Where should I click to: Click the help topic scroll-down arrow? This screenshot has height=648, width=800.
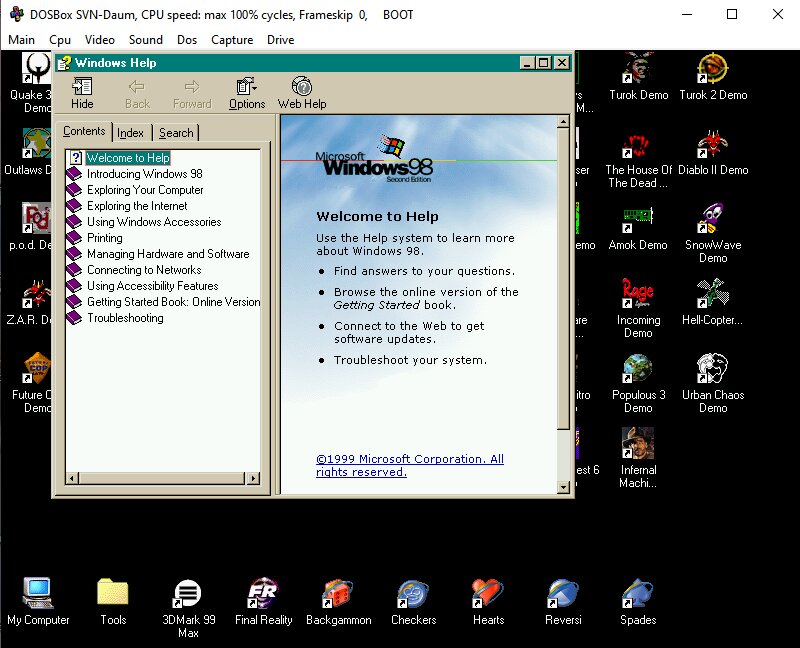(563, 487)
